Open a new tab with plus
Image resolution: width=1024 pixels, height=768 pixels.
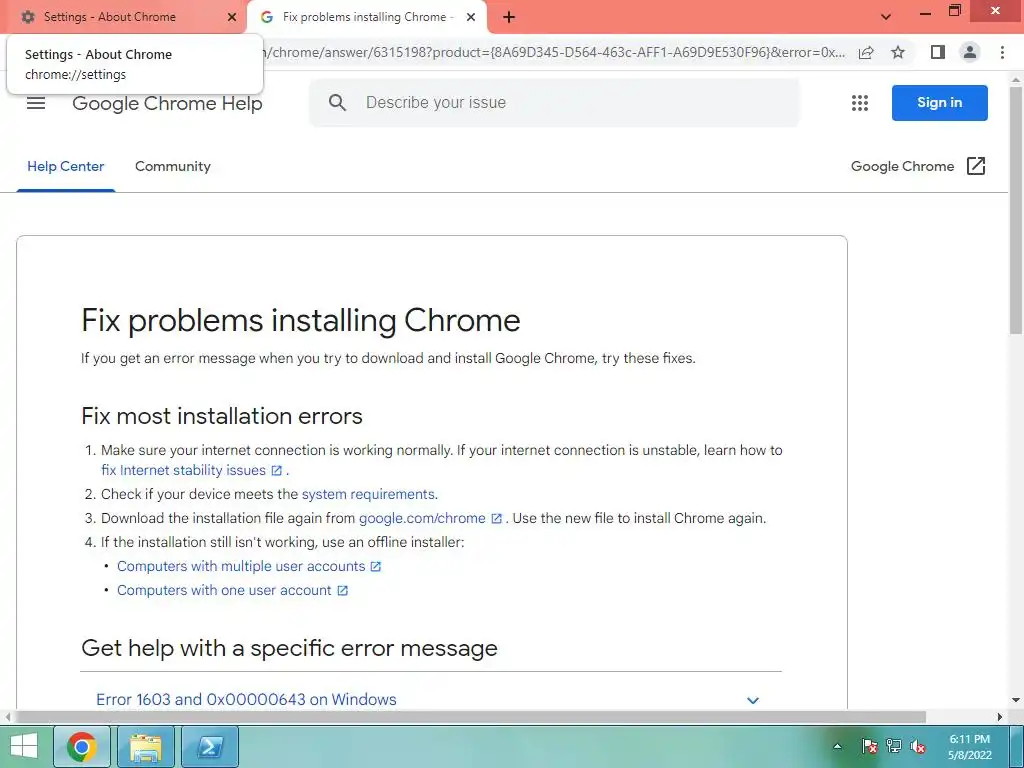(509, 17)
